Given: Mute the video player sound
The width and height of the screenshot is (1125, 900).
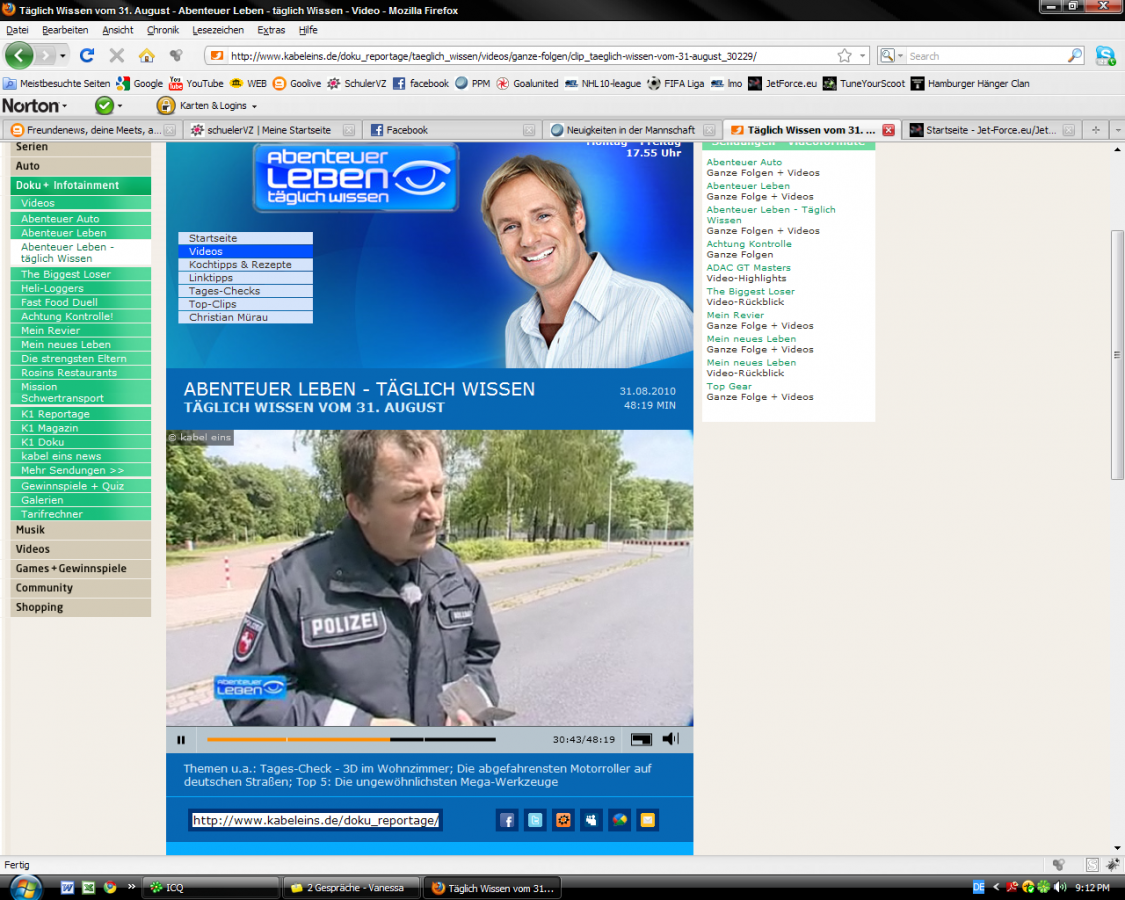Looking at the screenshot, I should tap(671, 739).
